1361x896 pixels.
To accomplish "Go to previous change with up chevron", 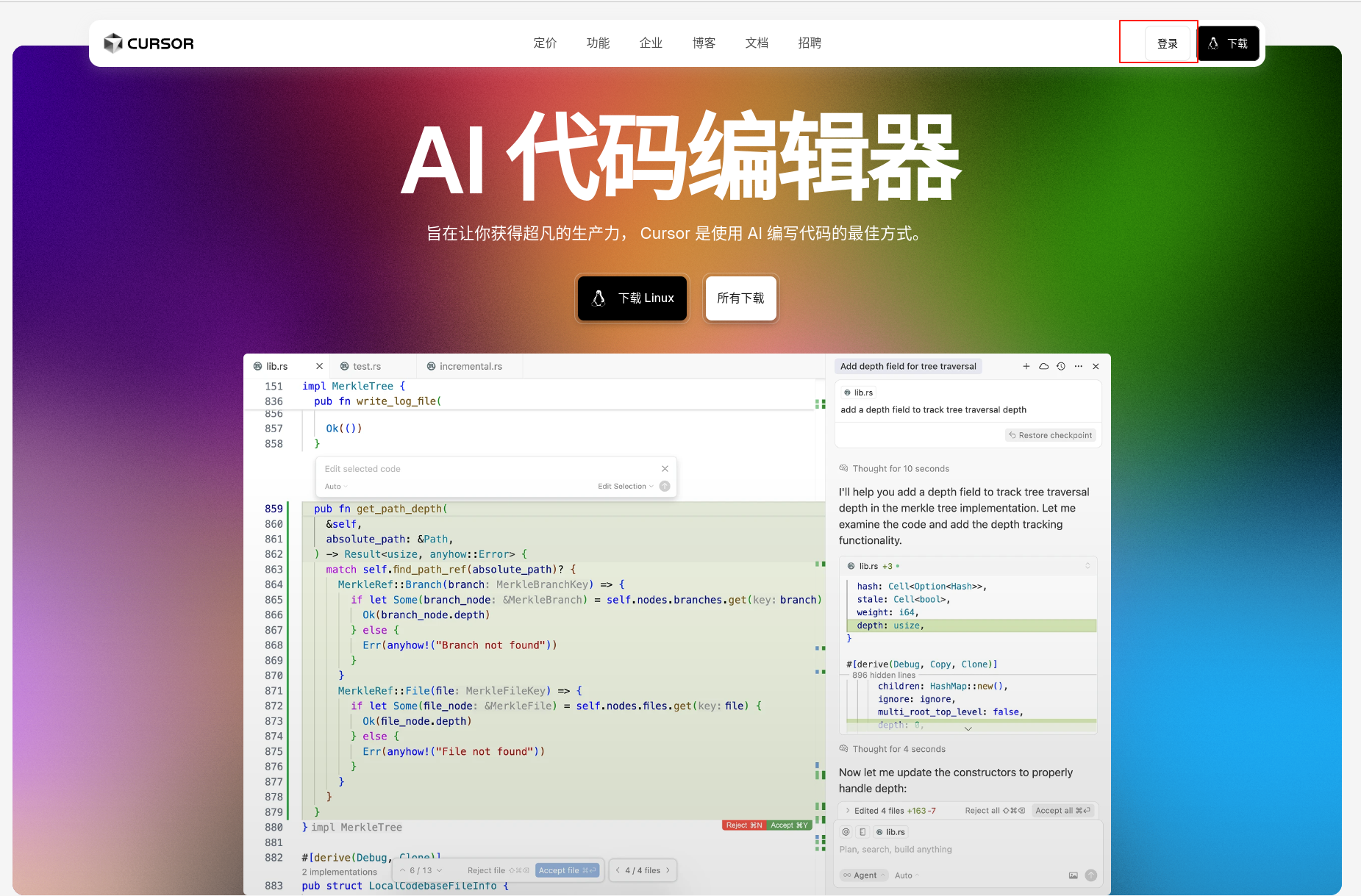I will click(402, 870).
